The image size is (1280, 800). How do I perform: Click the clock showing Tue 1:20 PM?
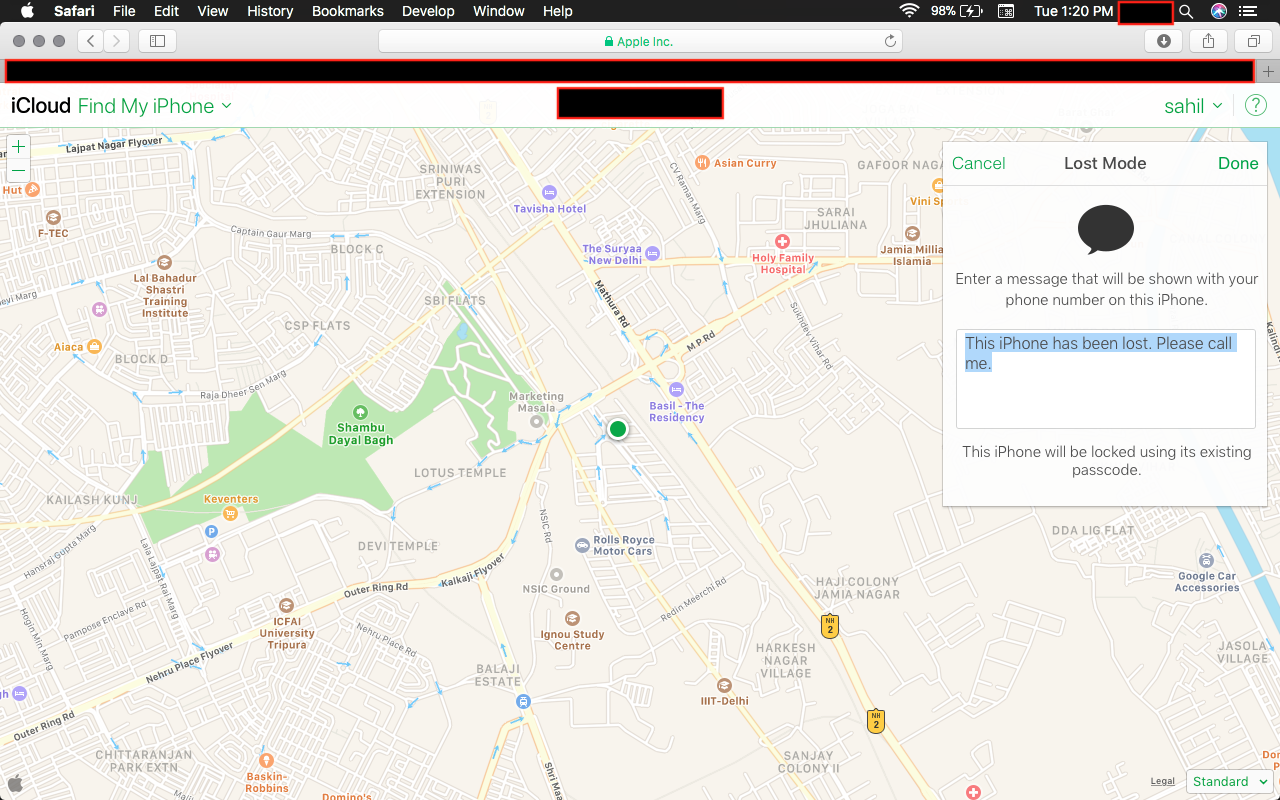(1073, 11)
